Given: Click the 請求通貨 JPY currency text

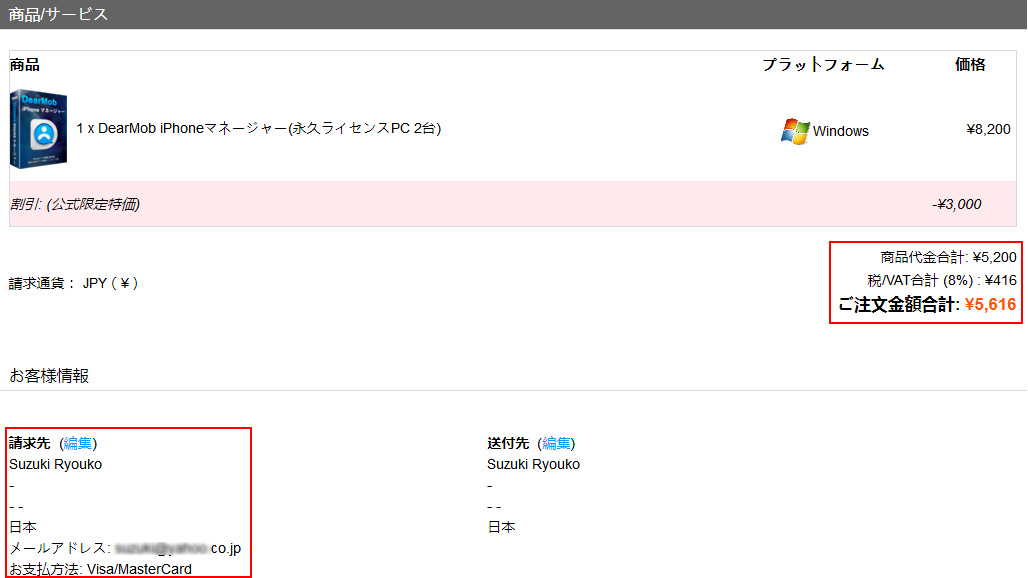Looking at the screenshot, I should (x=73, y=283).
